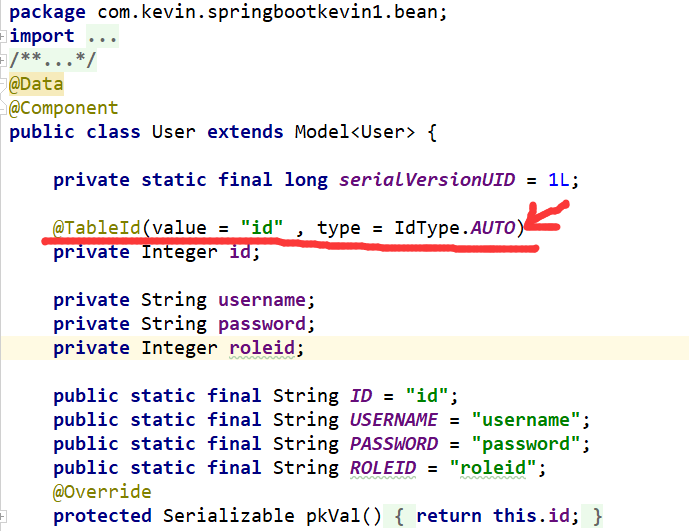
Task: Click the username field name
Action: point(262,300)
